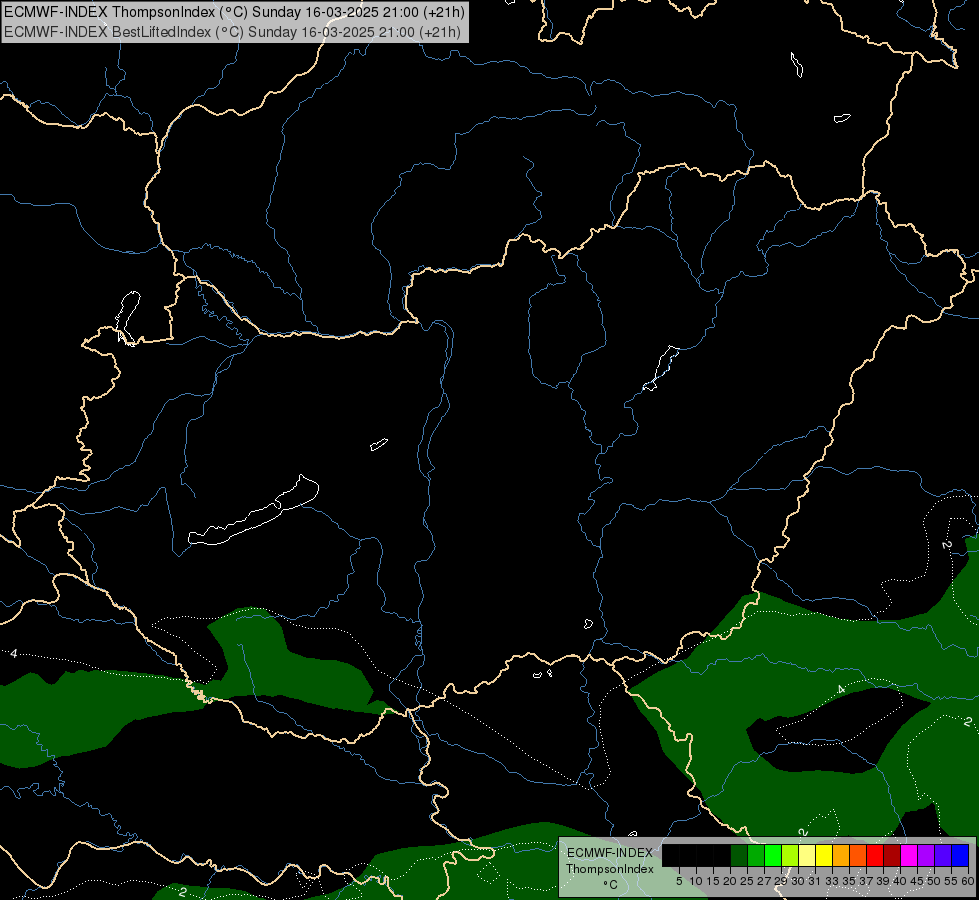Select the pale yellow 30–31 legend swatch
Viewport: 979px width, 900px height.
(807, 855)
